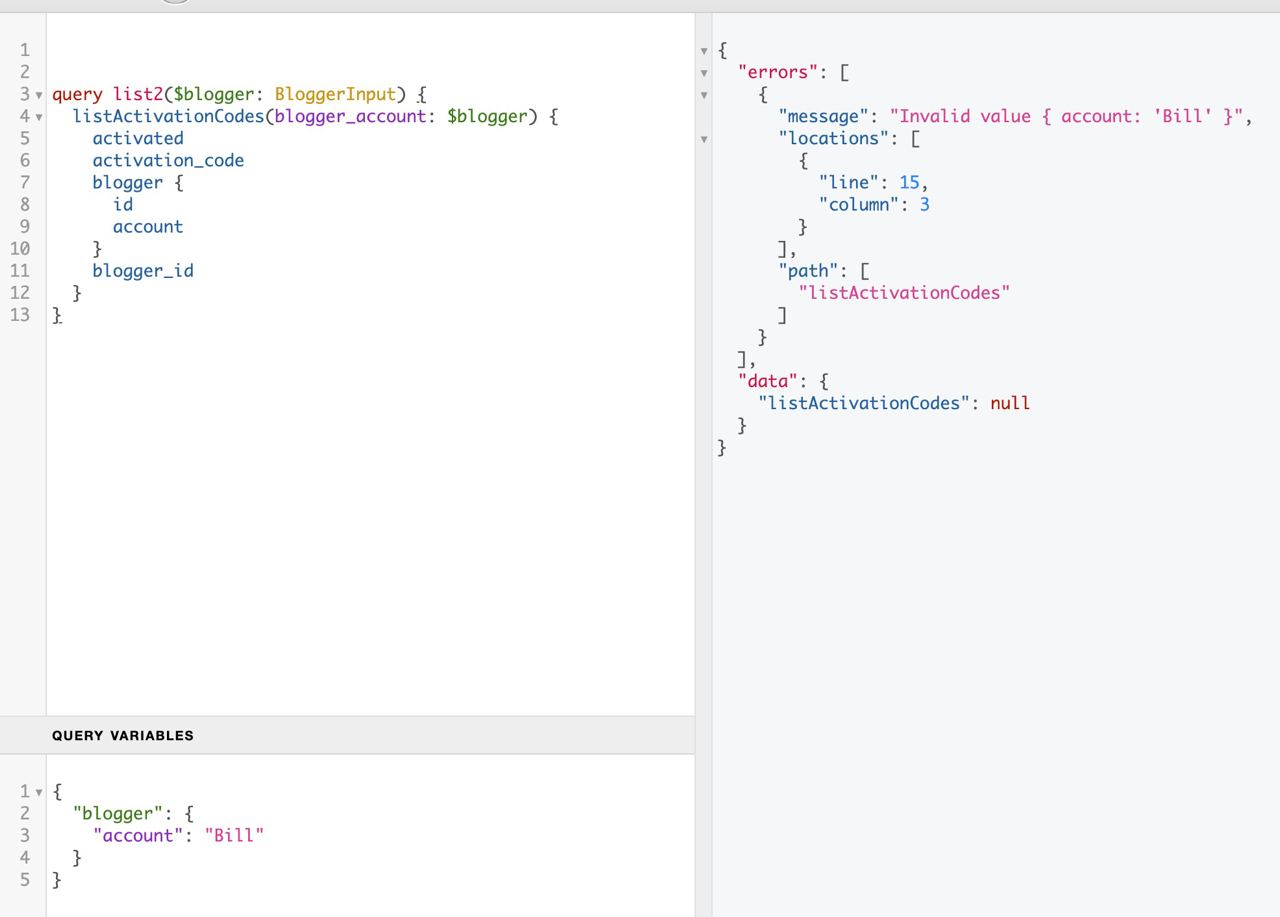Click the activation_code field
This screenshot has width=1280, height=917.
(x=168, y=160)
